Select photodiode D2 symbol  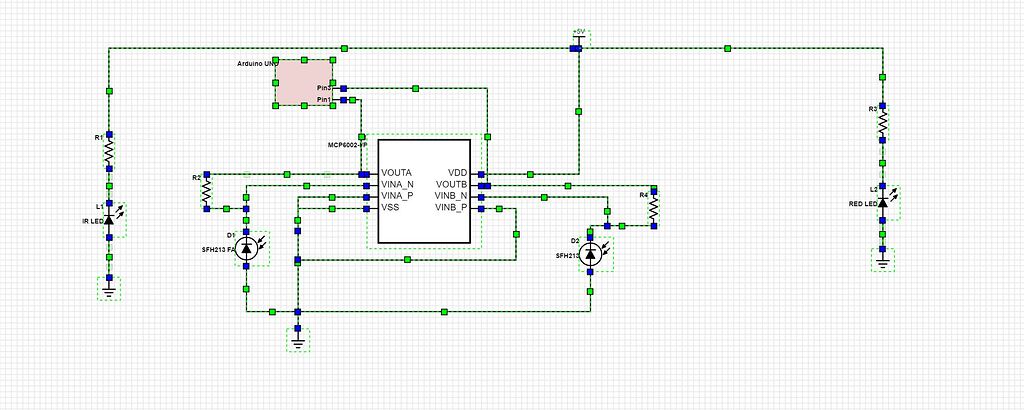pyautogui.click(x=591, y=254)
